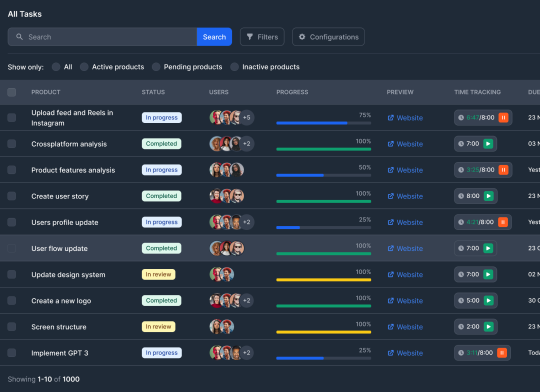The width and height of the screenshot is (540, 392).
Task: Sort by the PROGRESS column header
Action: 292,92
